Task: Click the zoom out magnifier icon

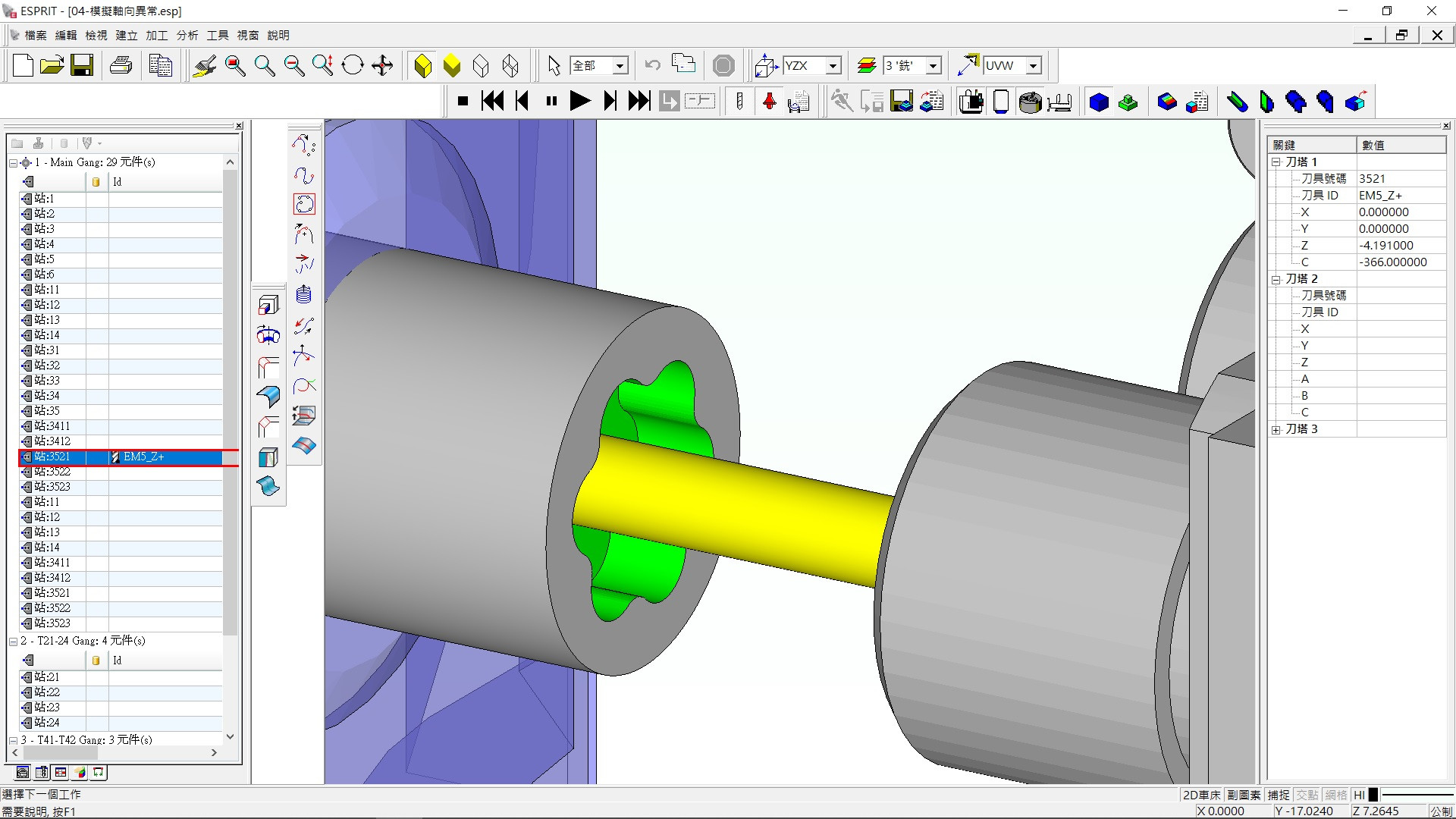Action: pos(293,66)
